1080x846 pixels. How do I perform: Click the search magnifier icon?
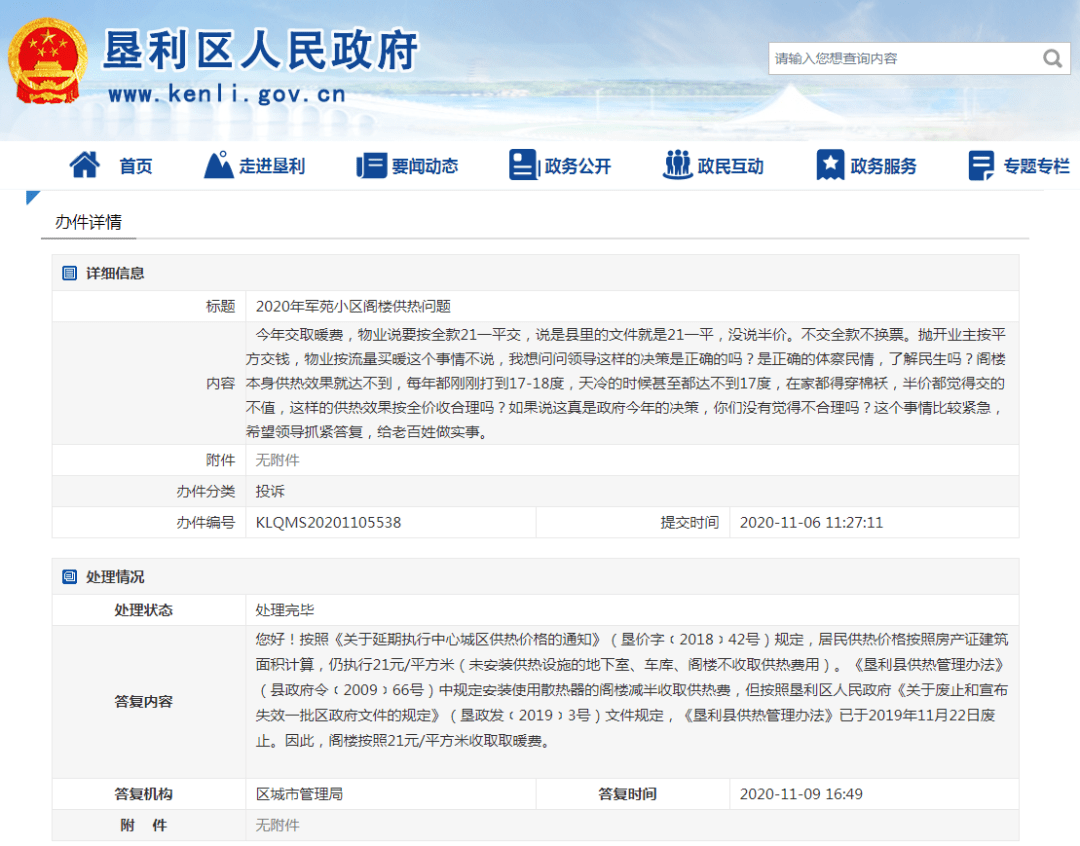tap(1052, 59)
